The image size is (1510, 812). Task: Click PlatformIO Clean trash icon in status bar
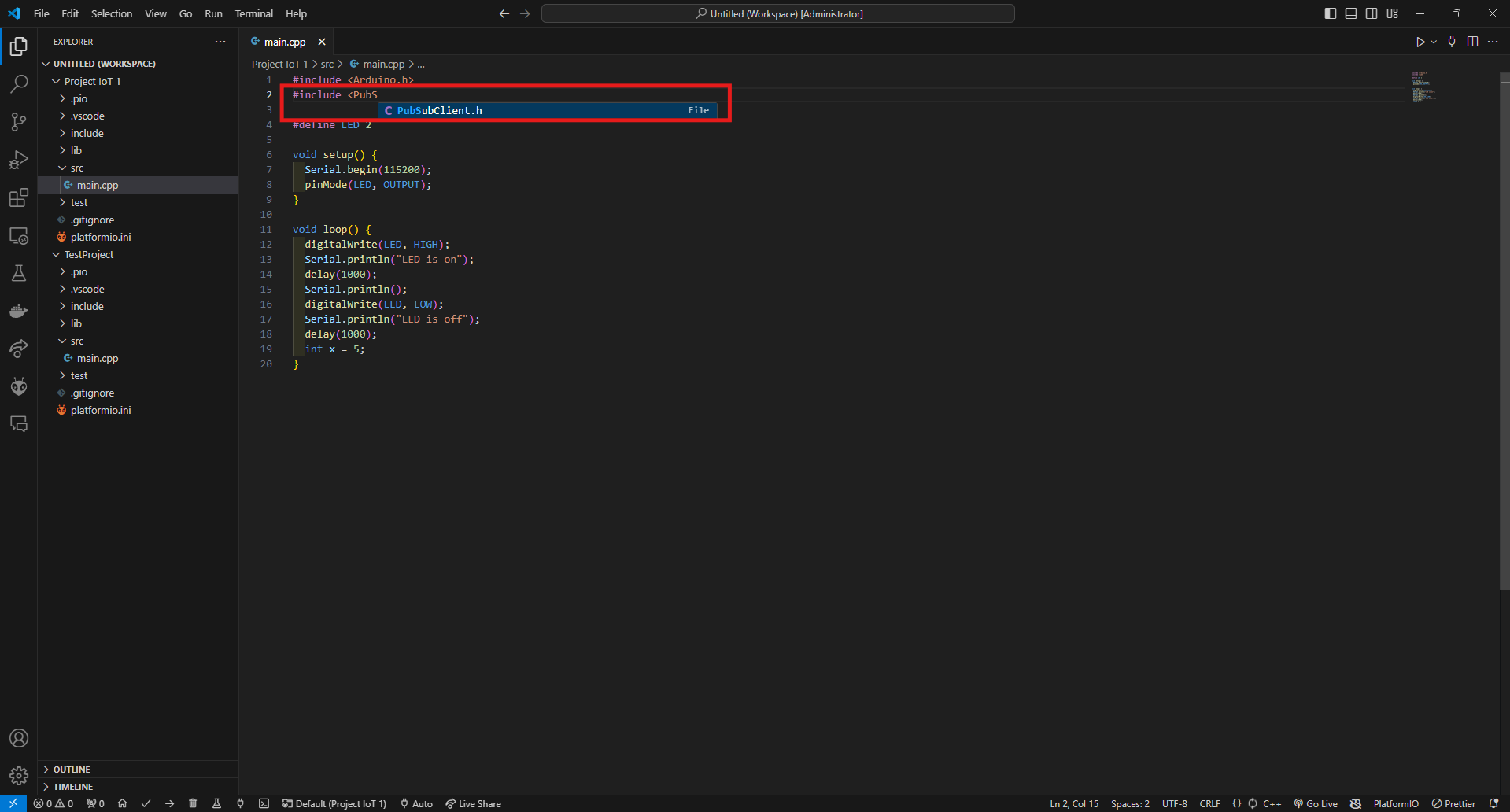(x=193, y=803)
